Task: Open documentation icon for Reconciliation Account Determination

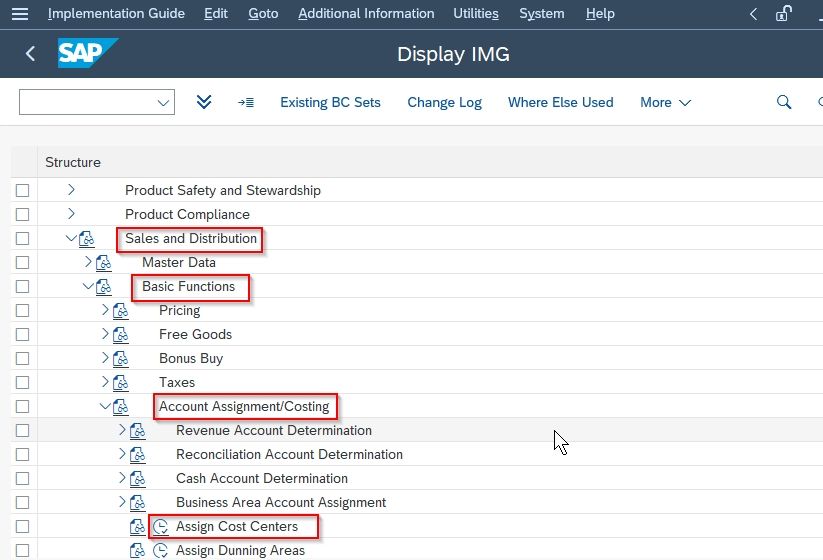Action: pos(138,455)
